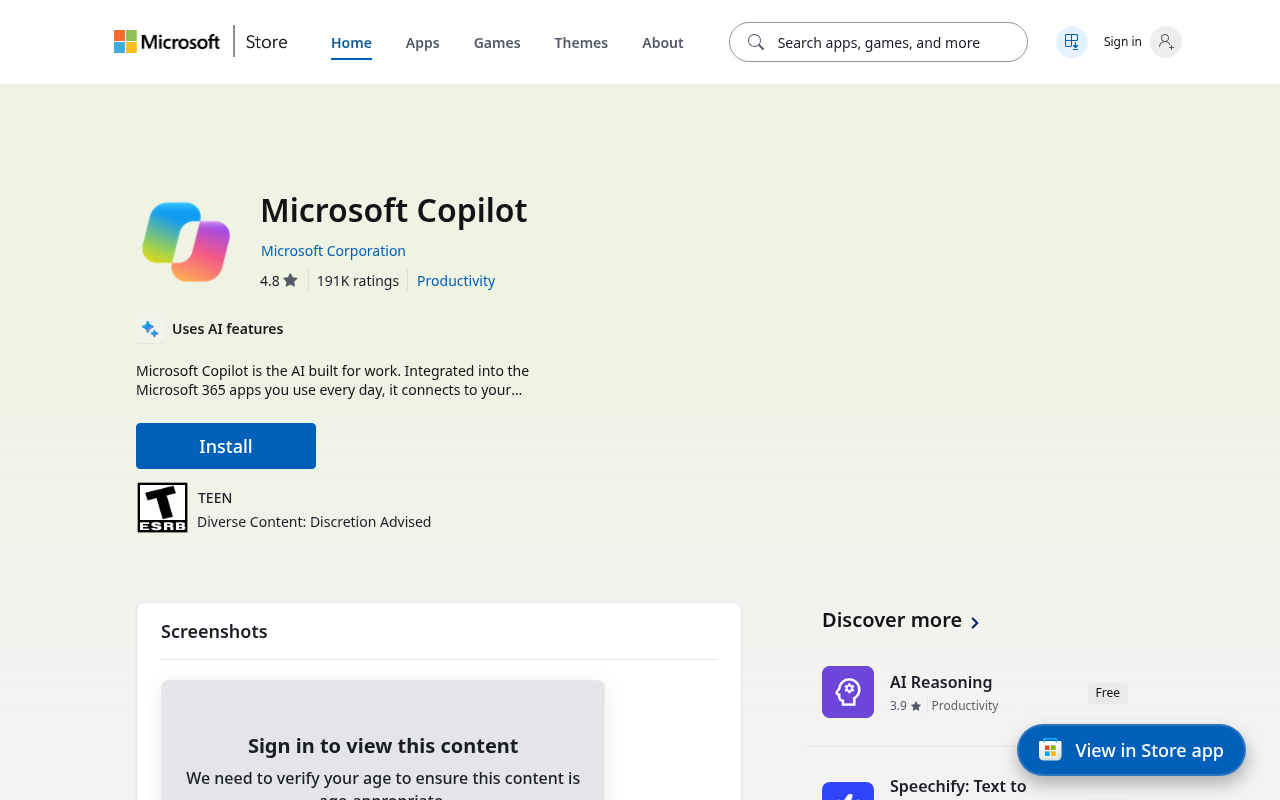Select the Home tab

[x=351, y=43]
